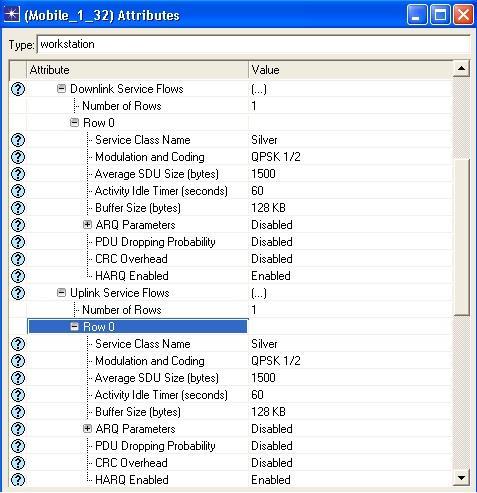Expand downlink ARQ Parameters

pyautogui.click(x=87, y=225)
